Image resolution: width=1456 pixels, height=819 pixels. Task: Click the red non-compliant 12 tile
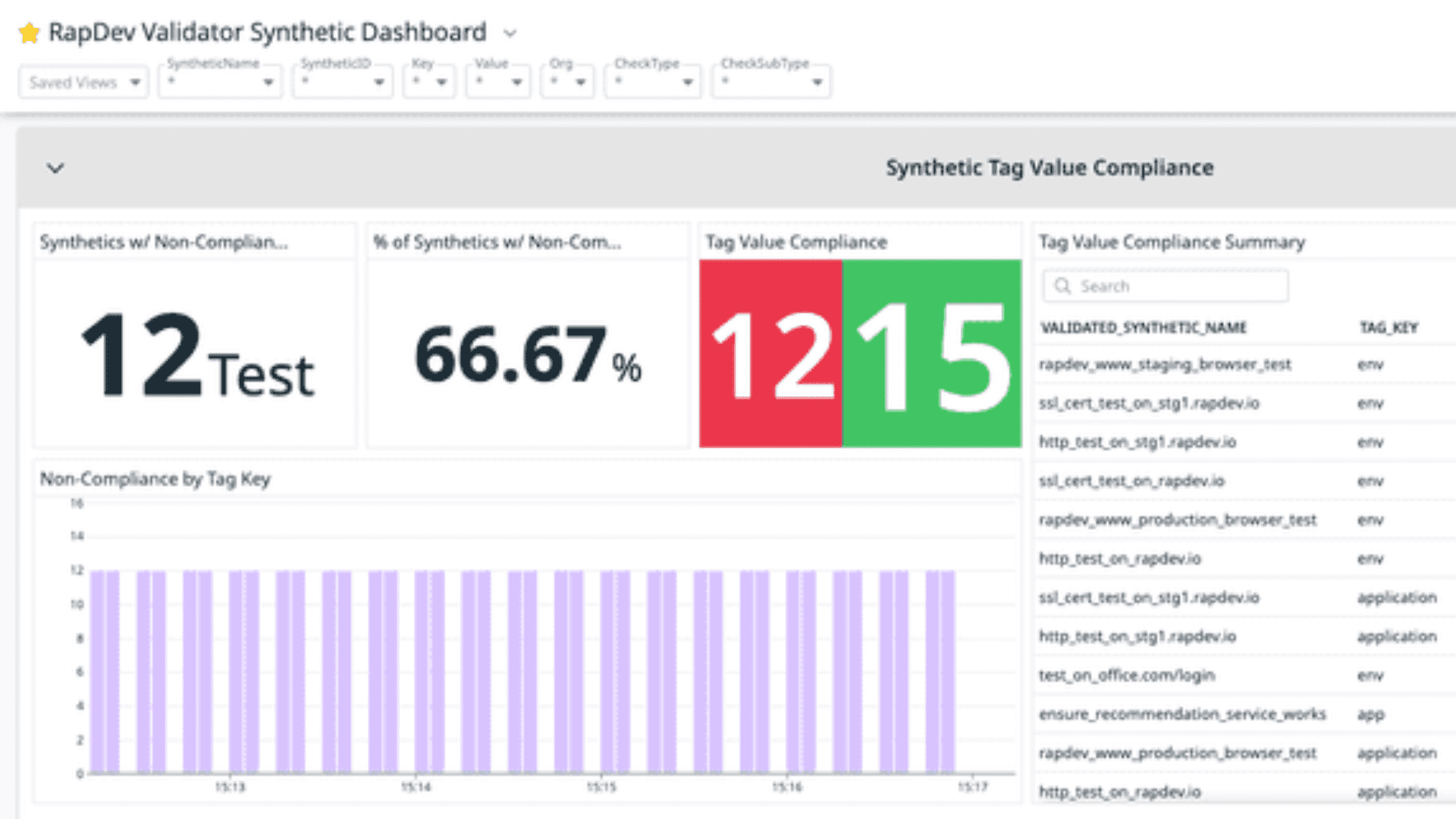770,353
